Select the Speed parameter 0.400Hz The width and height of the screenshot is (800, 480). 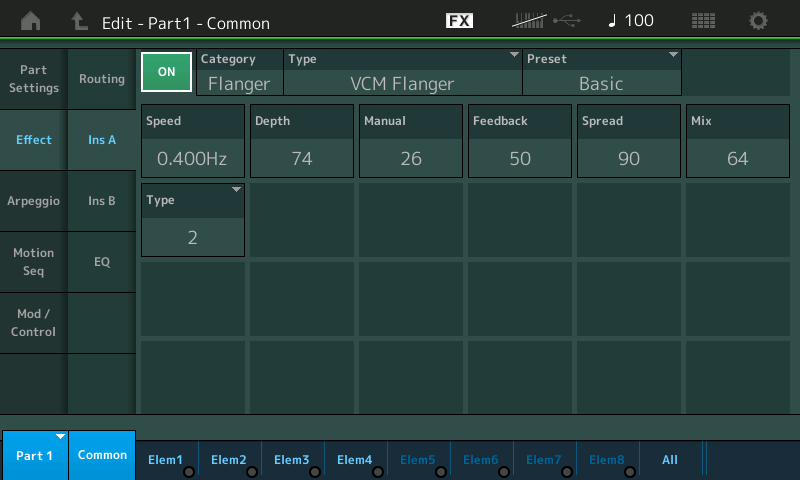click(x=193, y=141)
